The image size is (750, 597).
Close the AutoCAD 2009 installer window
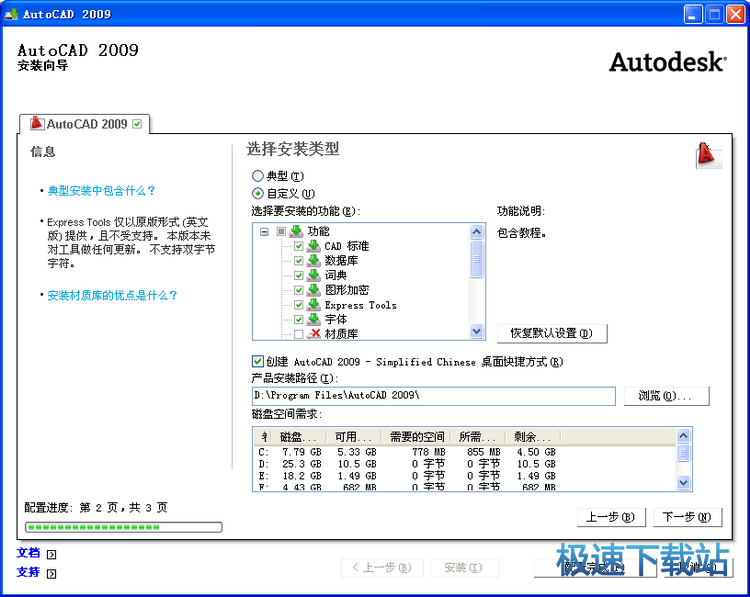point(736,14)
